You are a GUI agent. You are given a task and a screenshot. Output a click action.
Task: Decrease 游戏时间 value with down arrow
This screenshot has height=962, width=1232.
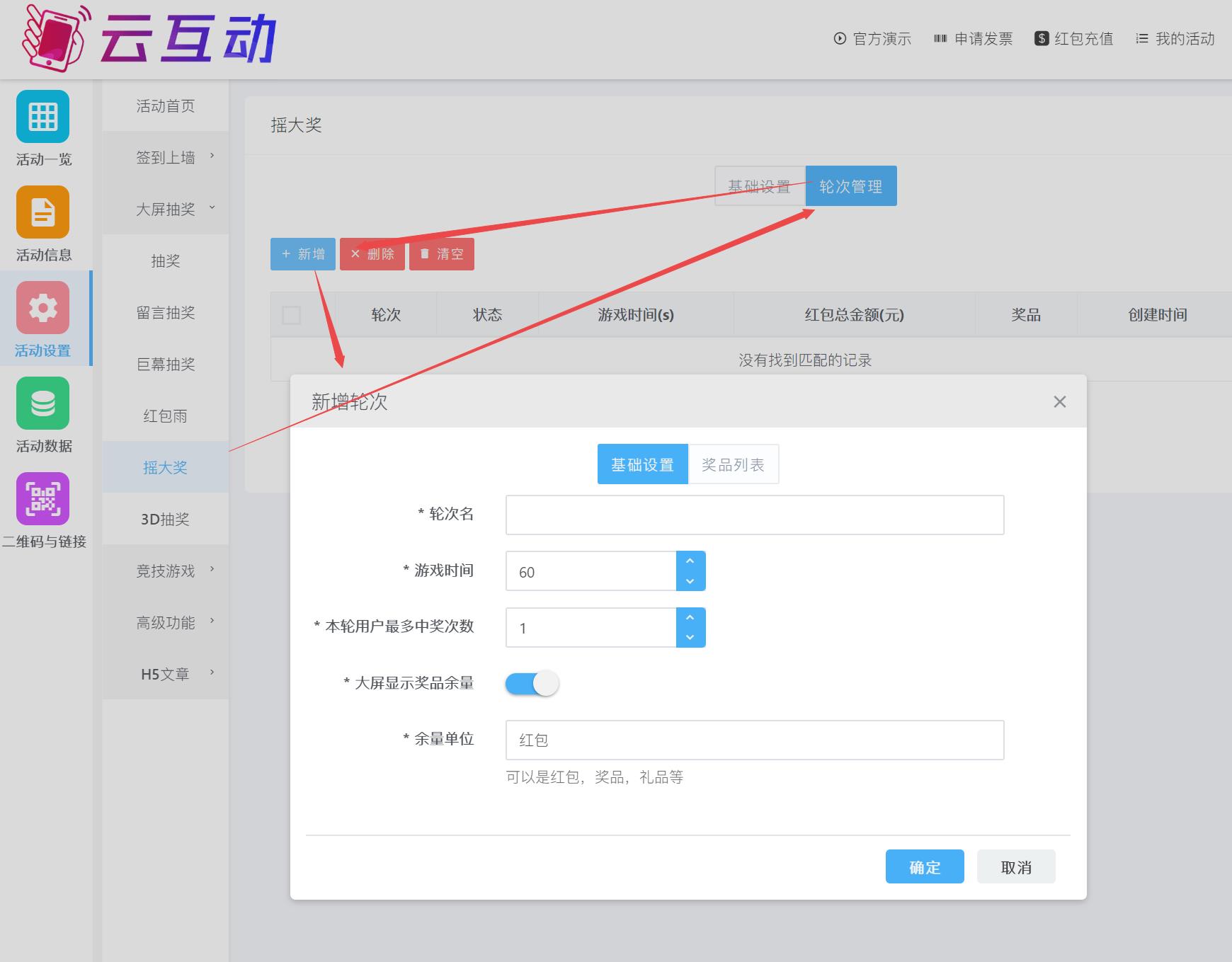[x=690, y=581]
